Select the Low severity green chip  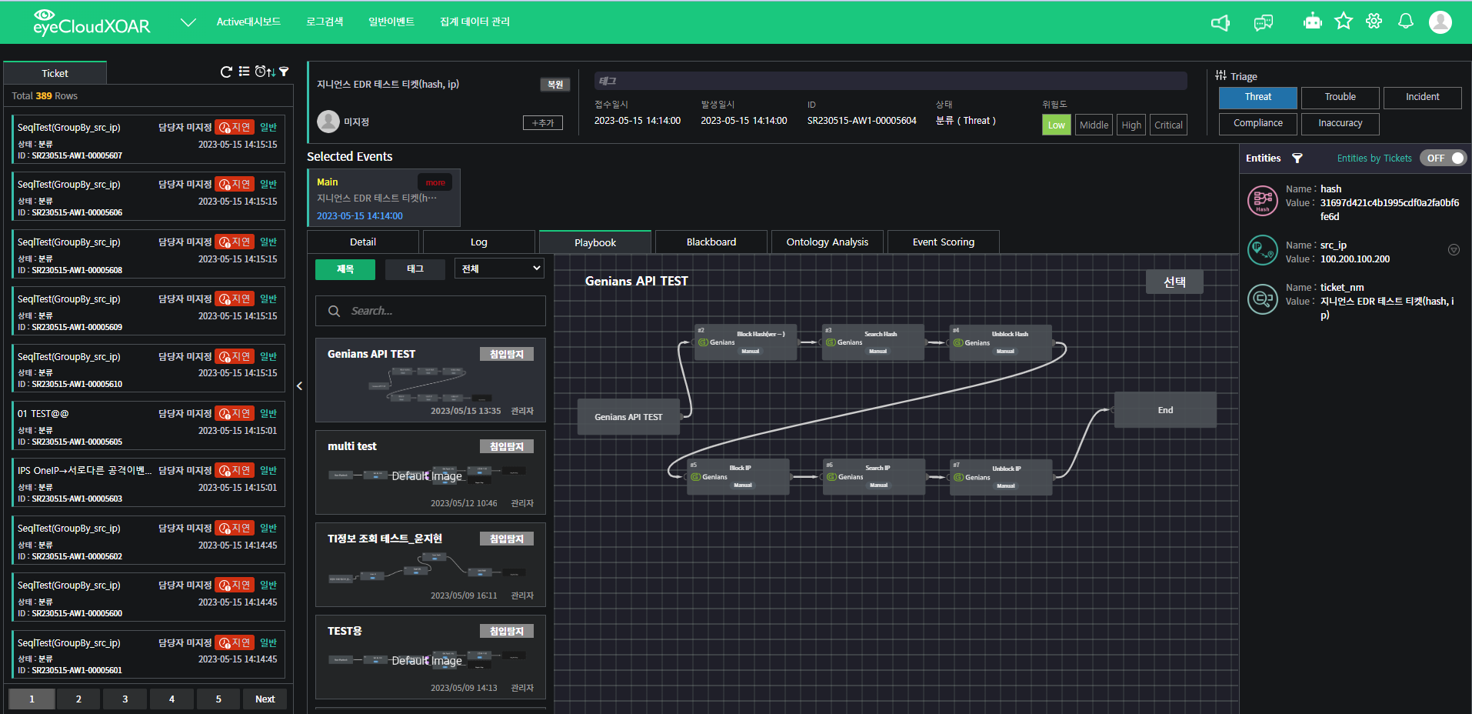coord(1056,124)
